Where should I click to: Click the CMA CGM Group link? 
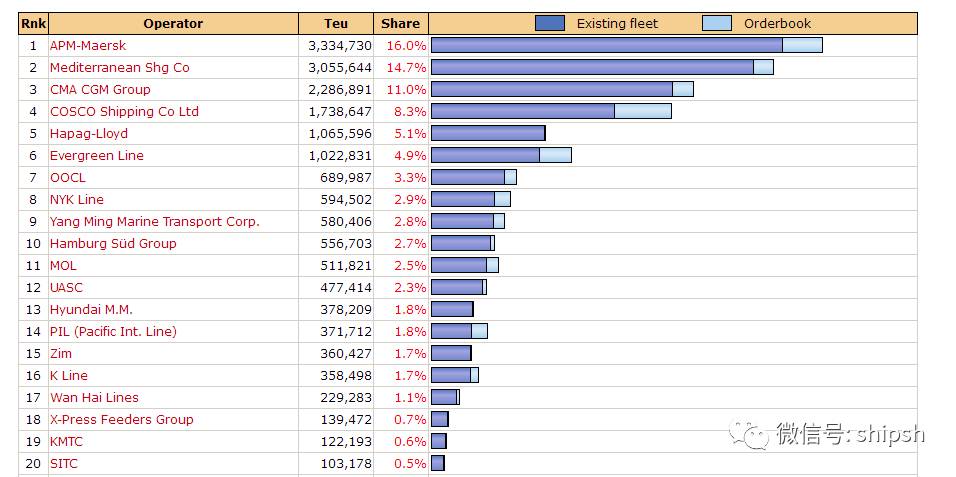point(100,90)
